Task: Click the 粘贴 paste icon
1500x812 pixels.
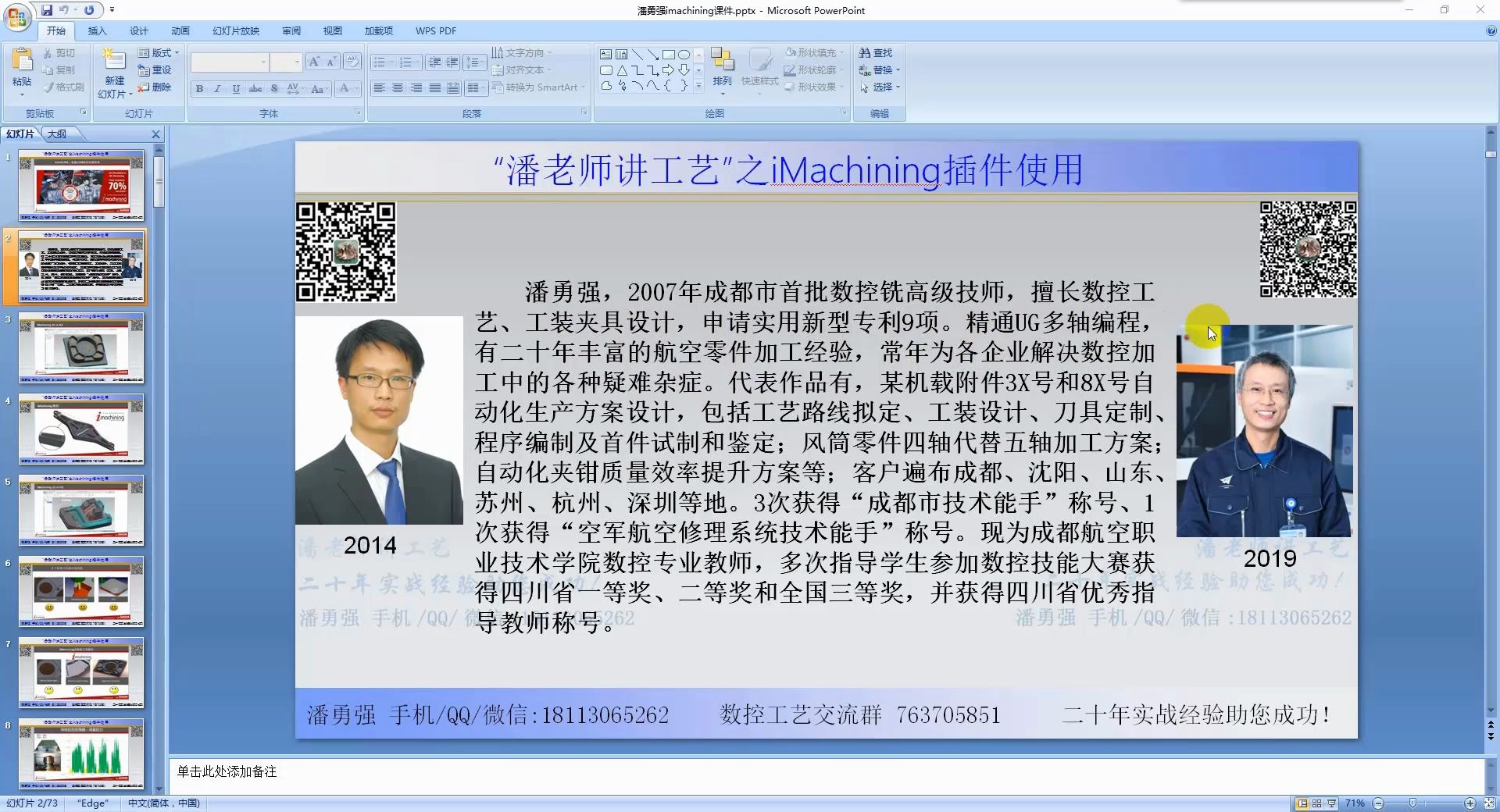Action: point(22,61)
